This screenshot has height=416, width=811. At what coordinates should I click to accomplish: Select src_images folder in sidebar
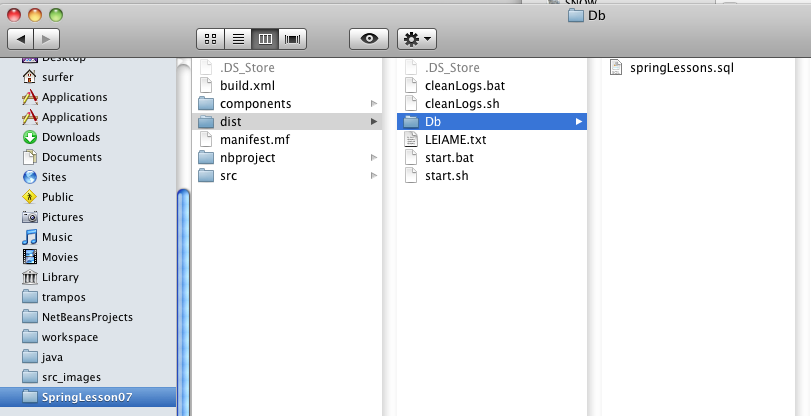tap(88, 377)
